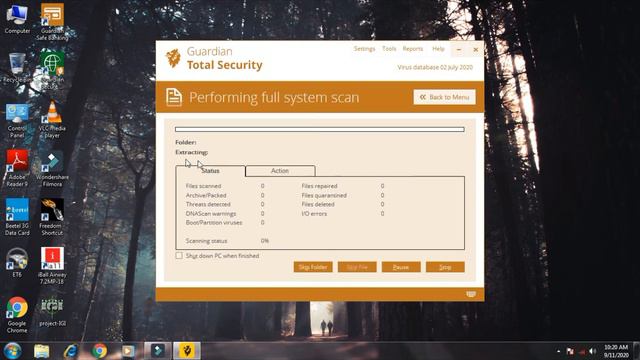This screenshot has height=360, width=640.
Task: Stop the full system scan
Action: point(445,267)
